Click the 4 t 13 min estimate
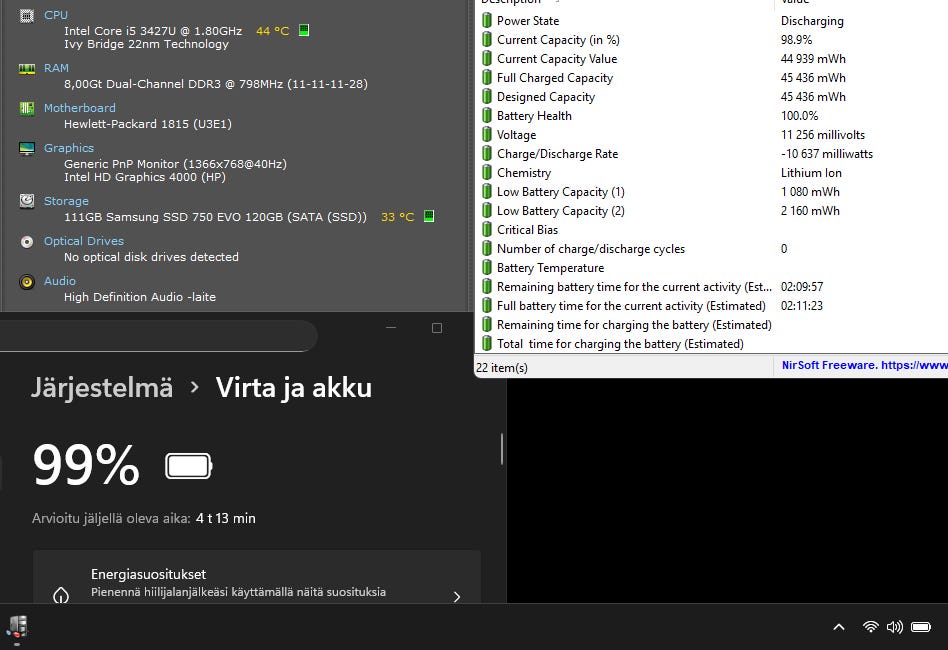 226,518
